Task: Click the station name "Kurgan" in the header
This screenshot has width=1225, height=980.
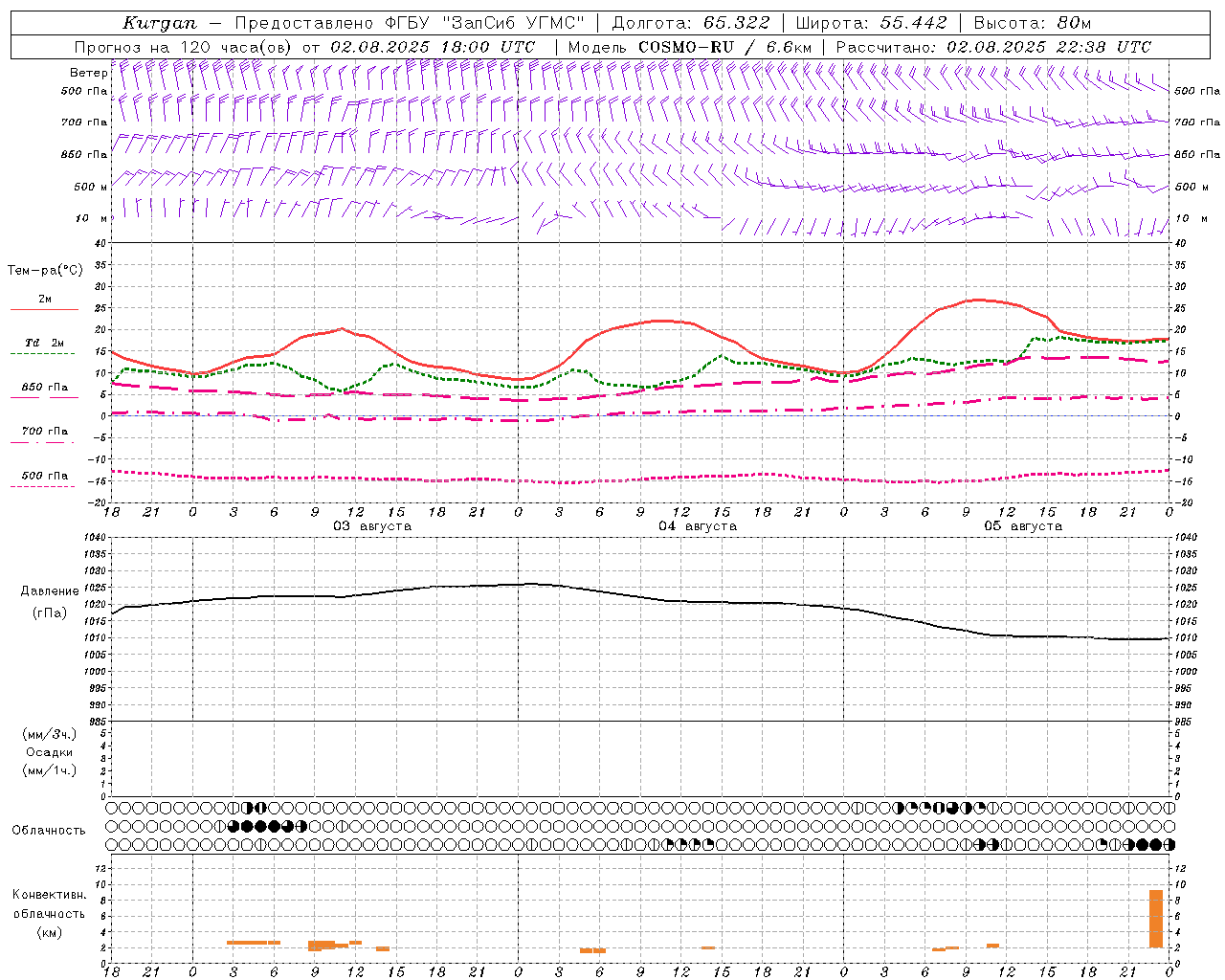Action: 160,23
